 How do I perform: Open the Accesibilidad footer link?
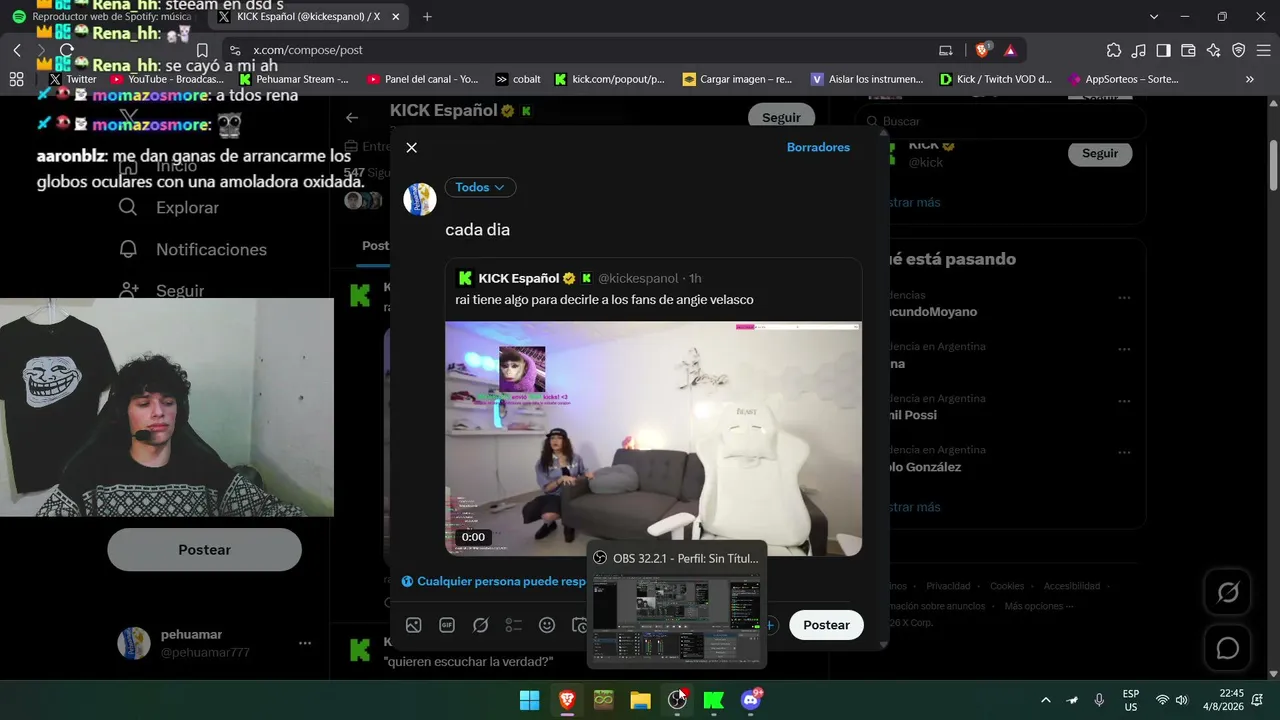(x=1072, y=586)
